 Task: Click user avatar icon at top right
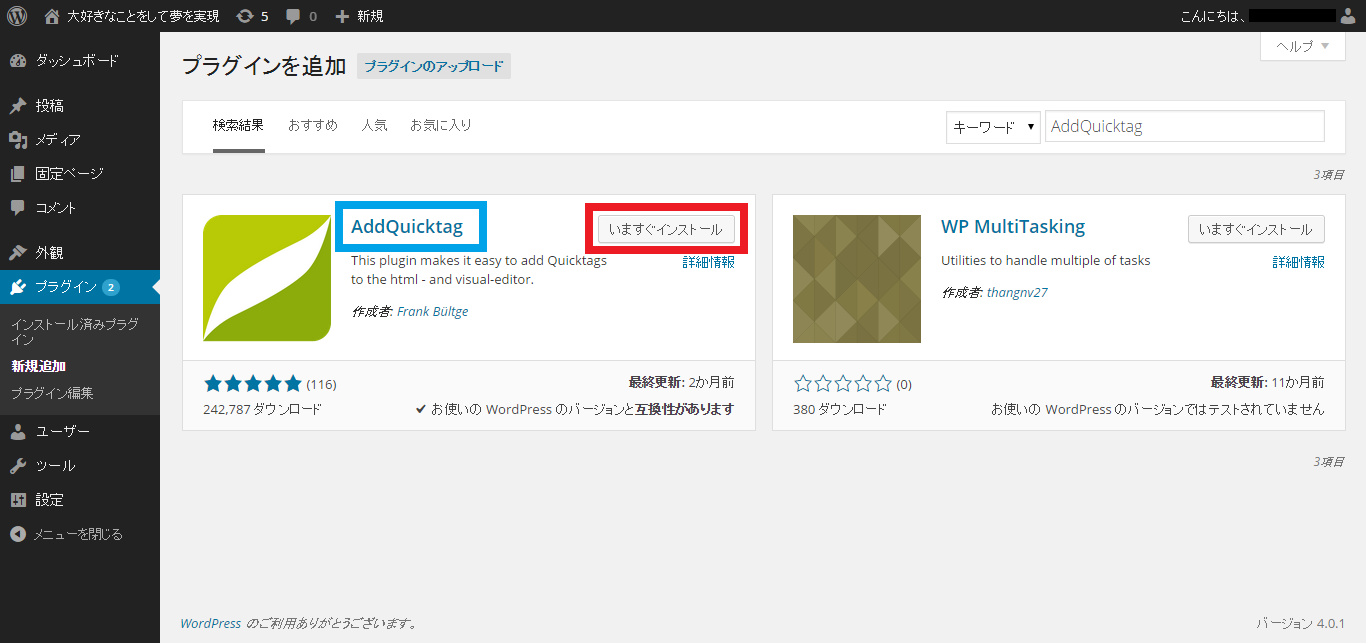pyautogui.click(x=1347, y=16)
